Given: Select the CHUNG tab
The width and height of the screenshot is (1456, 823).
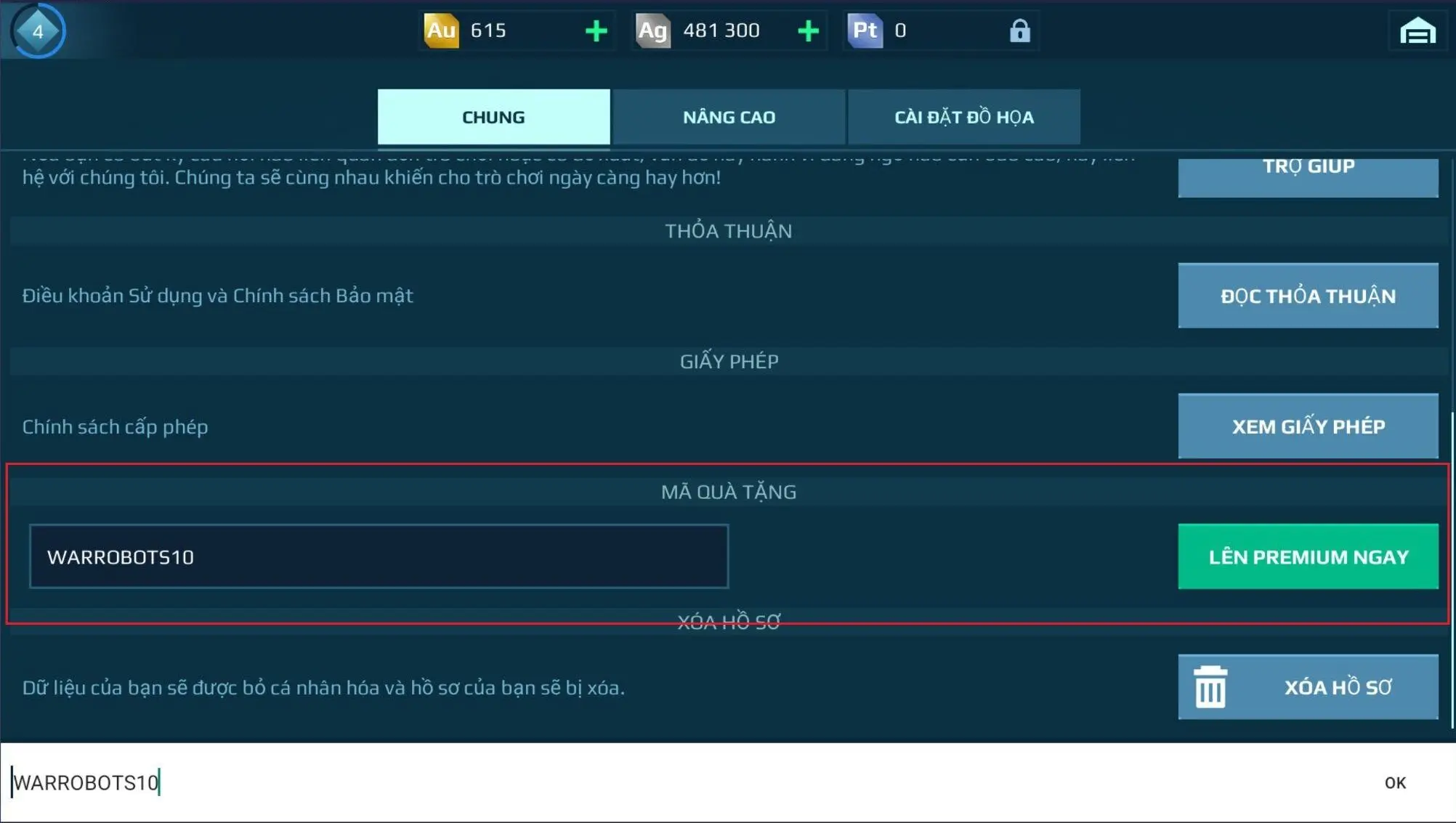Looking at the screenshot, I should (493, 116).
